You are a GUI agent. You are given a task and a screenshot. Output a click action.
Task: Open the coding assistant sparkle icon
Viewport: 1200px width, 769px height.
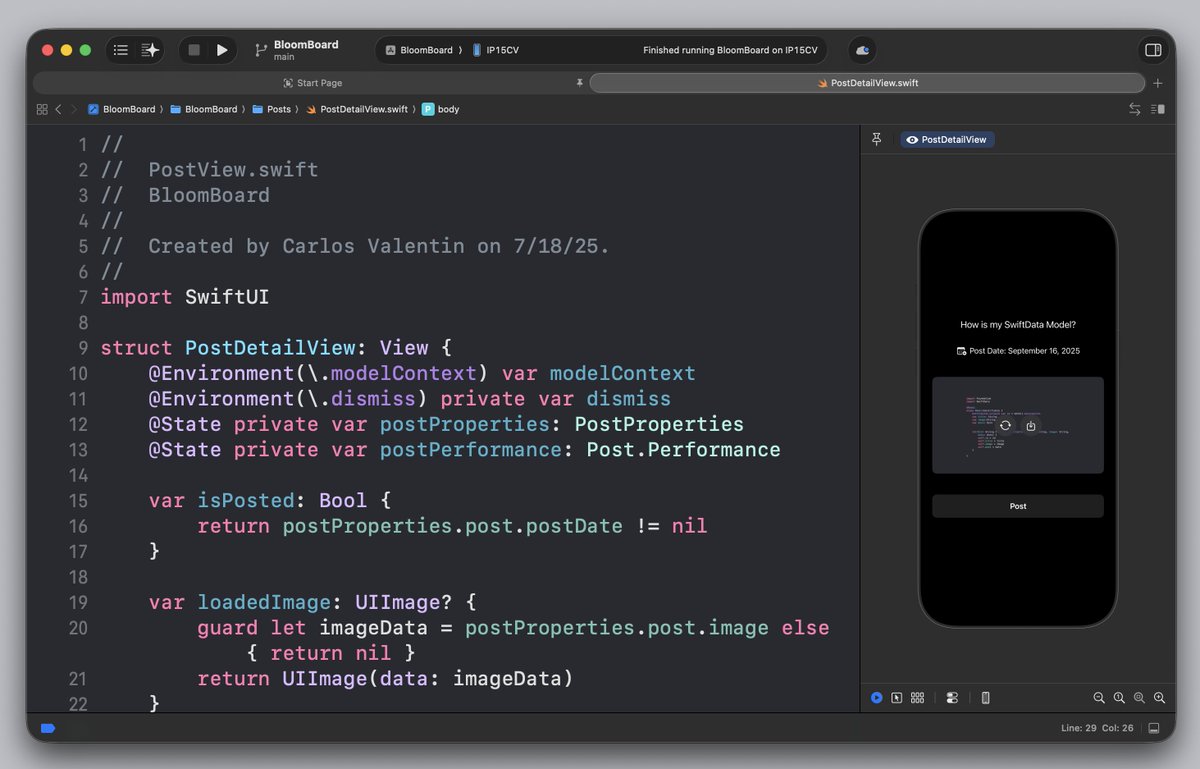click(x=150, y=50)
